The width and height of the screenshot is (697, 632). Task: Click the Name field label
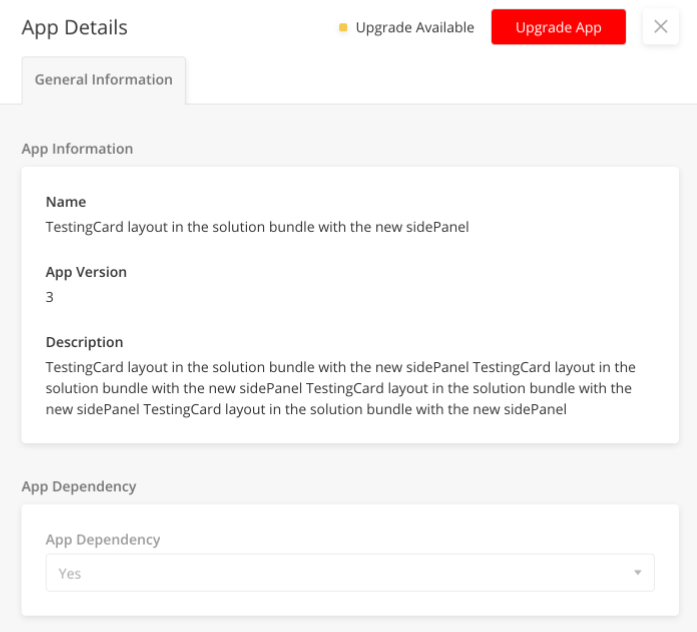click(66, 202)
